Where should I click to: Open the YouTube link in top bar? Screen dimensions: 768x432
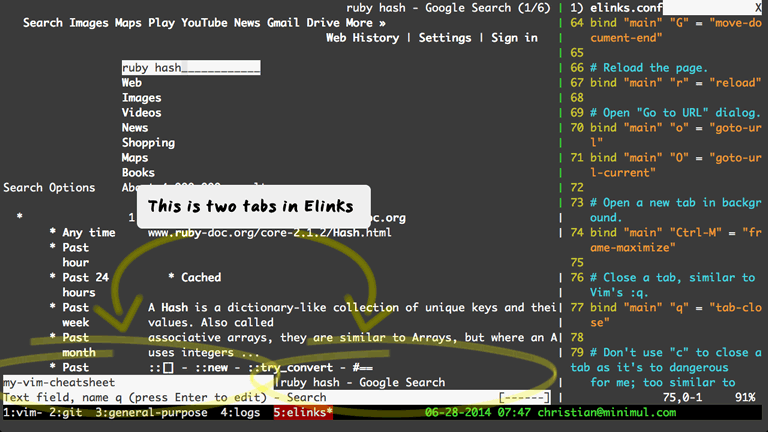pos(204,23)
